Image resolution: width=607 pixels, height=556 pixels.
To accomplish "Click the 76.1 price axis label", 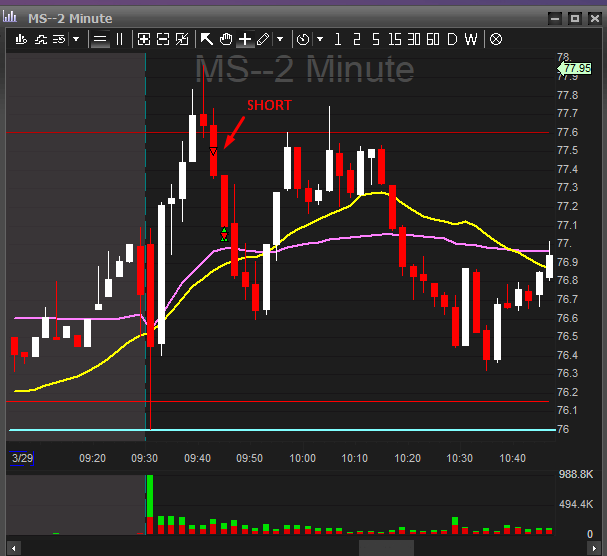I will [x=567, y=410].
